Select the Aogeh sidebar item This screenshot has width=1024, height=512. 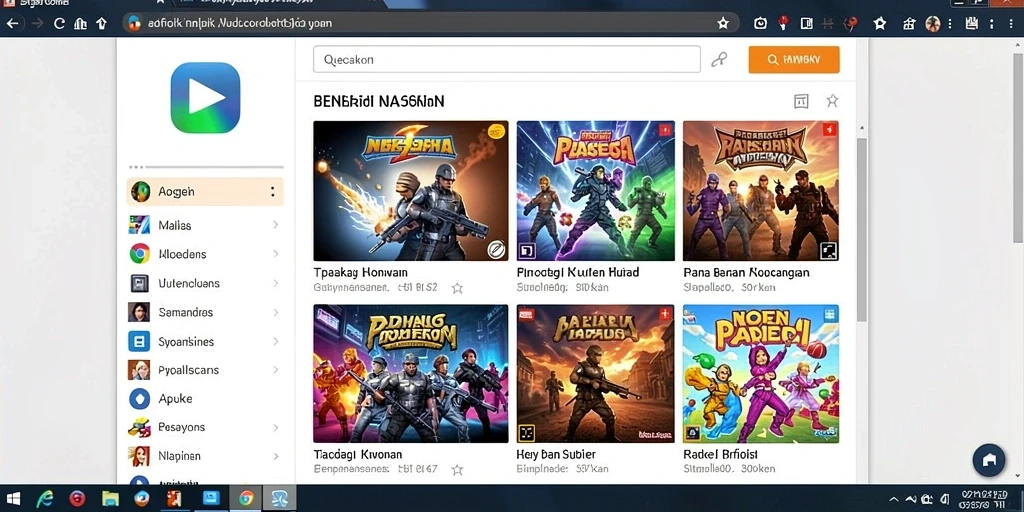click(x=205, y=192)
